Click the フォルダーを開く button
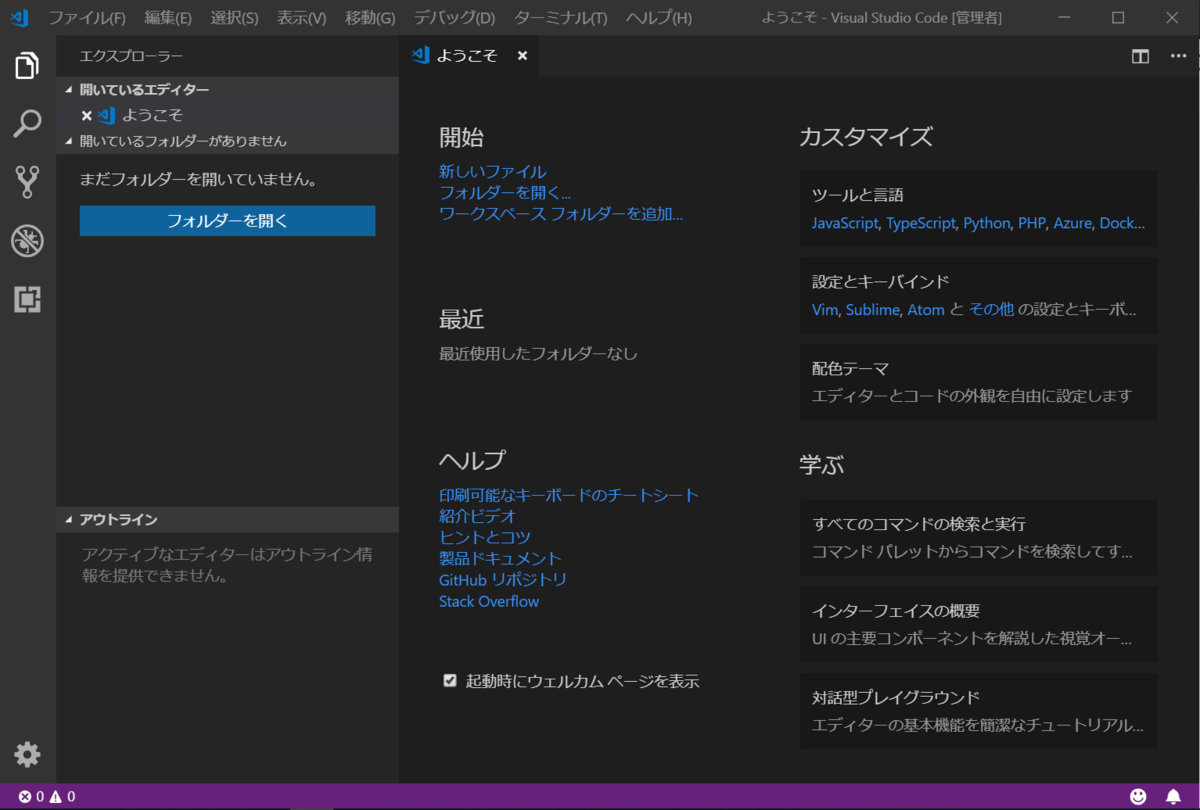1200x810 pixels. tap(227, 220)
